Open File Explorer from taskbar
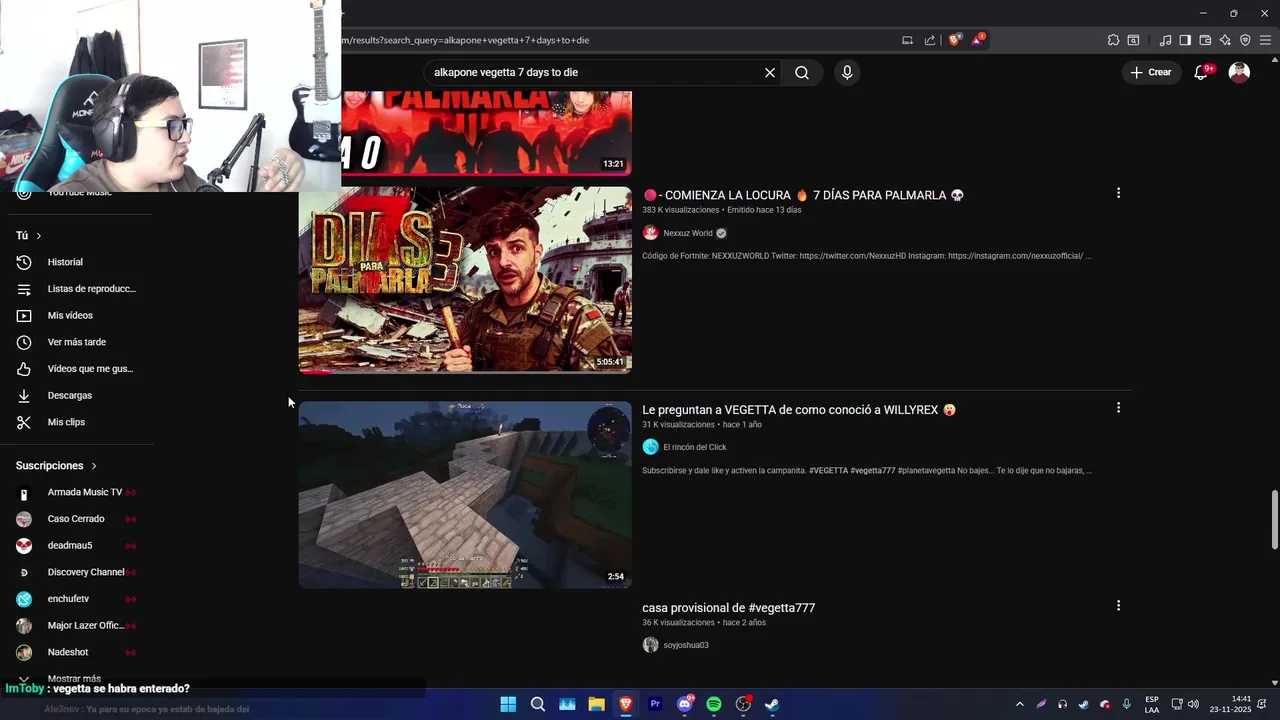Image resolution: width=1280 pixels, height=720 pixels. pos(596,704)
